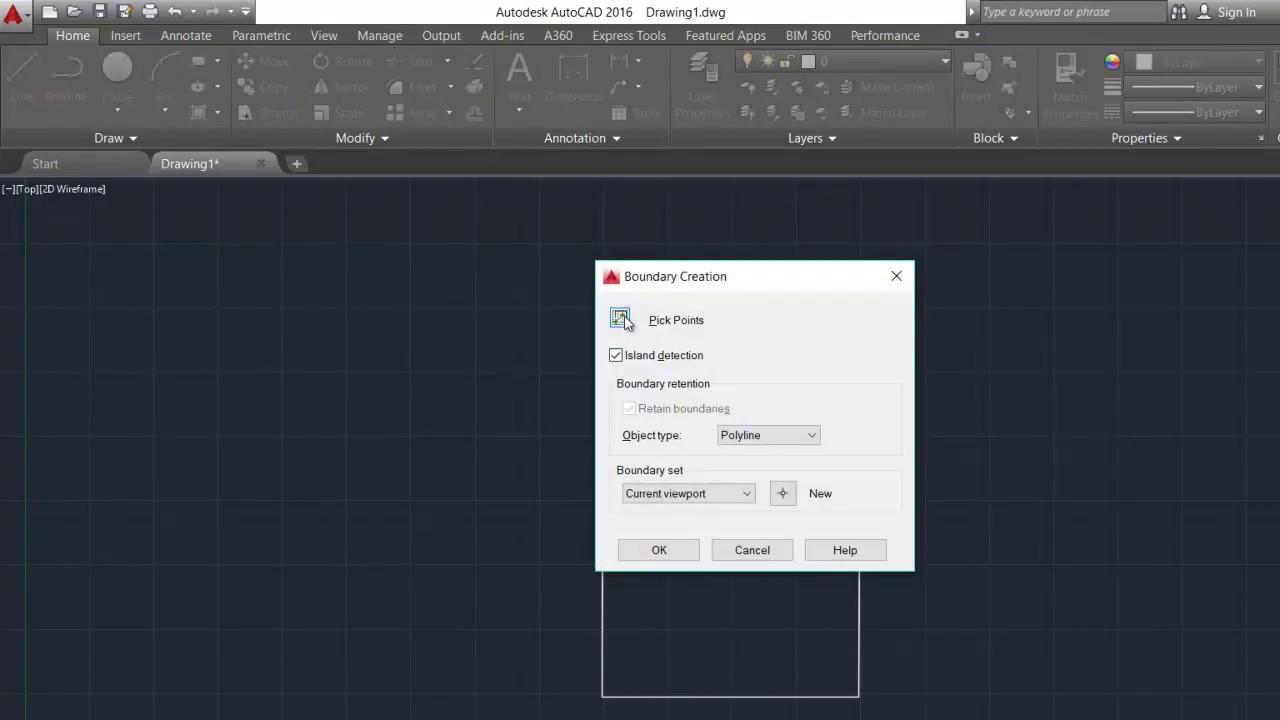Viewport: 1280px width, 720px height.
Task: Click the Save disk icon in quick access toolbar
Action: coord(99,12)
